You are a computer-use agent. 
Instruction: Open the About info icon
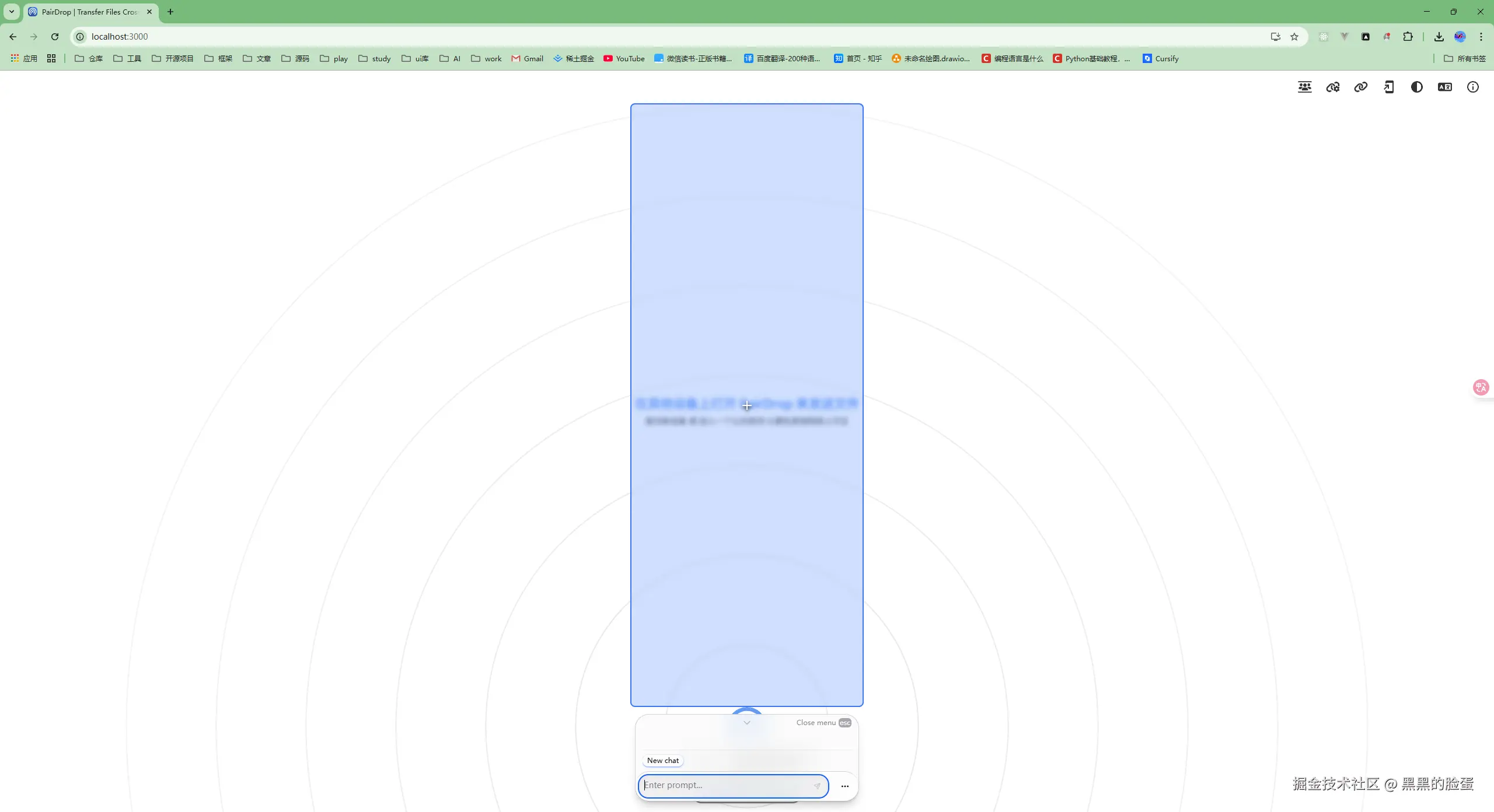click(x=1472, y=87)
